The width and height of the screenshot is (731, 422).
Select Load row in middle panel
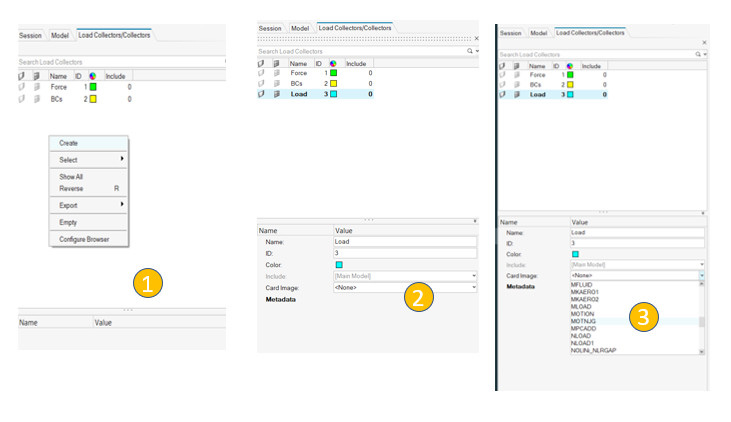[x=315, y=94]
